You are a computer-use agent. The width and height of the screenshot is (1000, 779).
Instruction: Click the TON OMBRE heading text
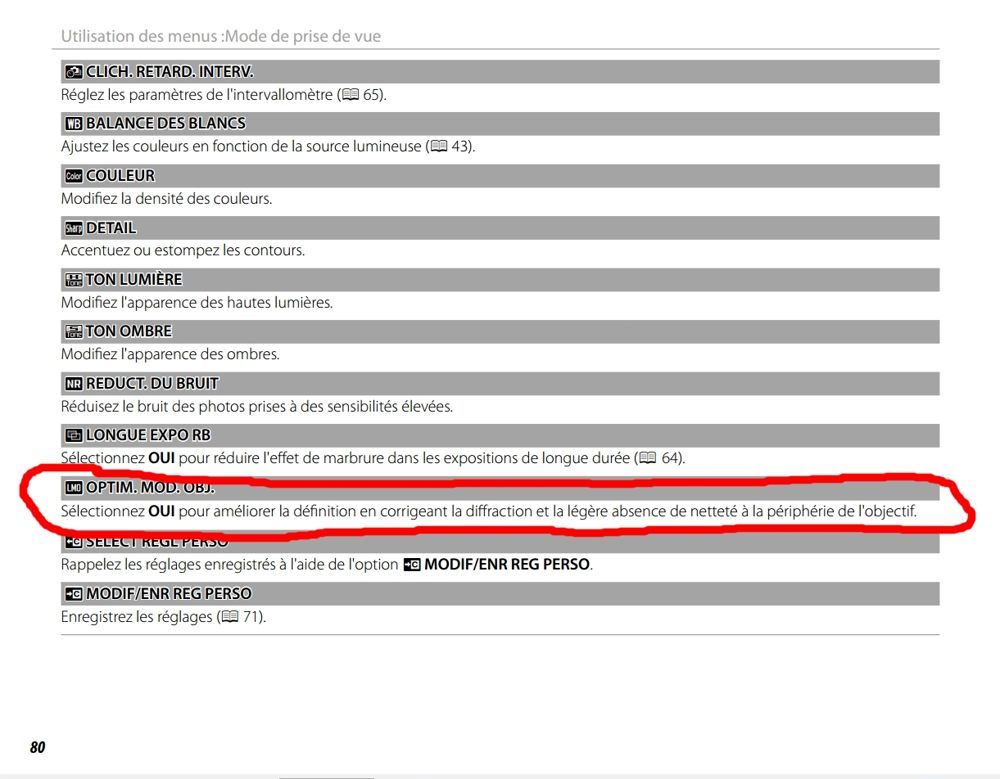129,332
